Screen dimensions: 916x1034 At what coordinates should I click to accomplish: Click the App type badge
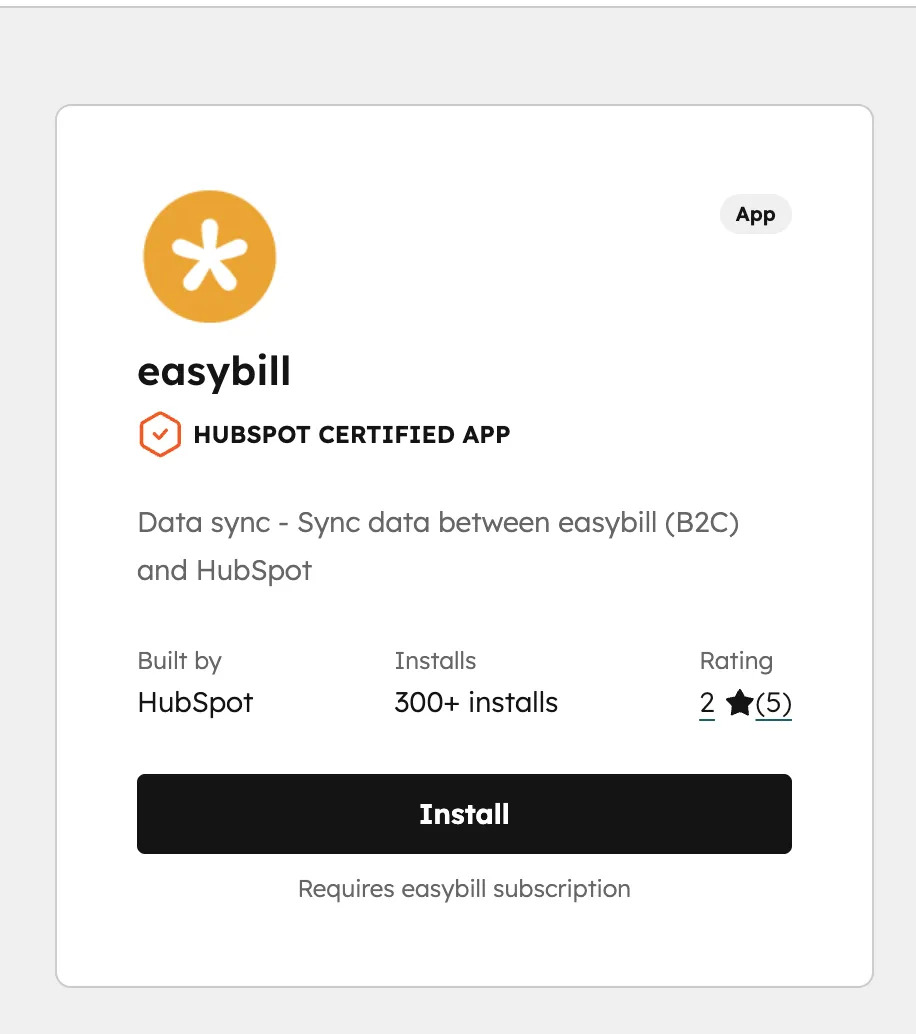[x=755, y=214]
